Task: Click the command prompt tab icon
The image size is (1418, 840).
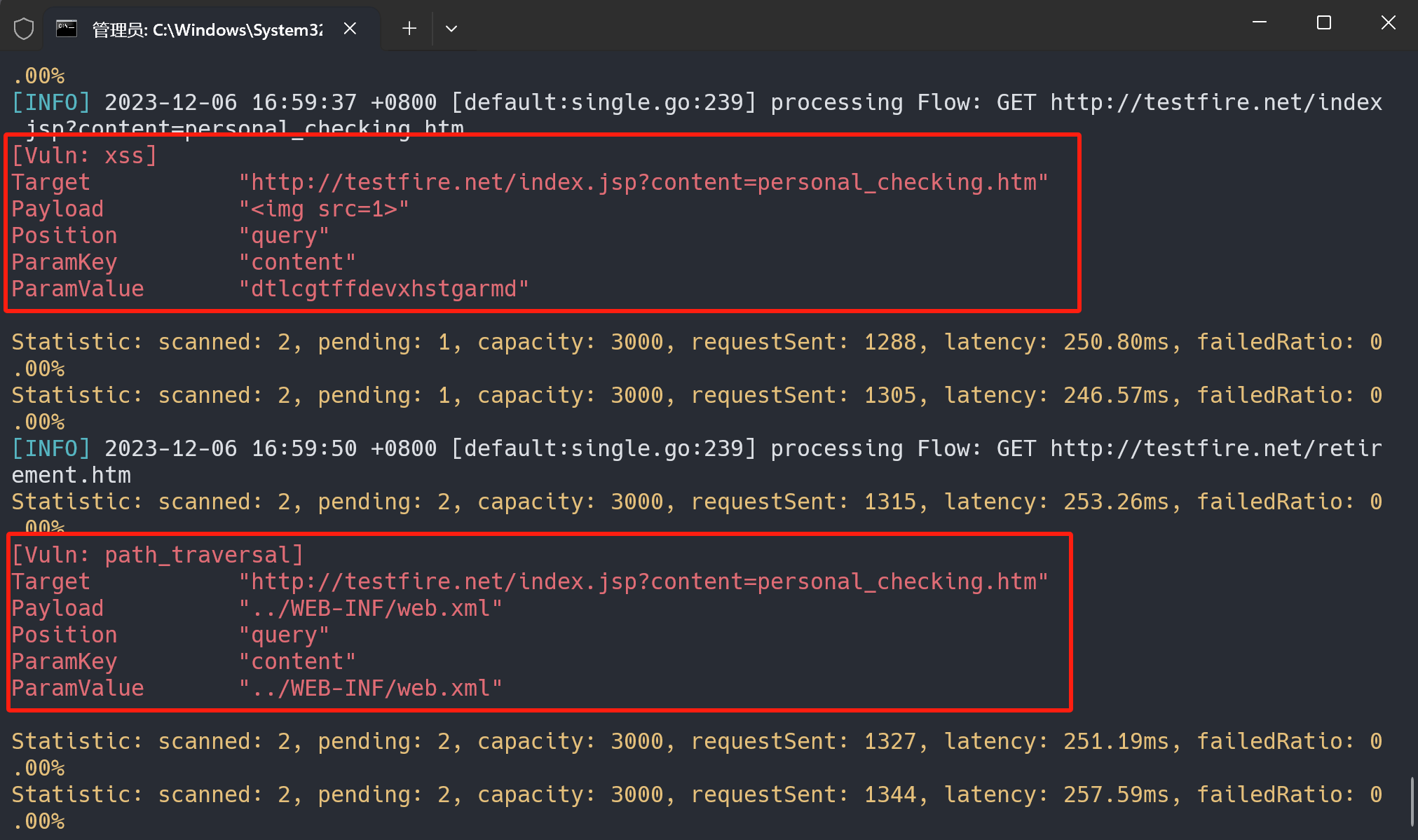Action: coord(67,29)
